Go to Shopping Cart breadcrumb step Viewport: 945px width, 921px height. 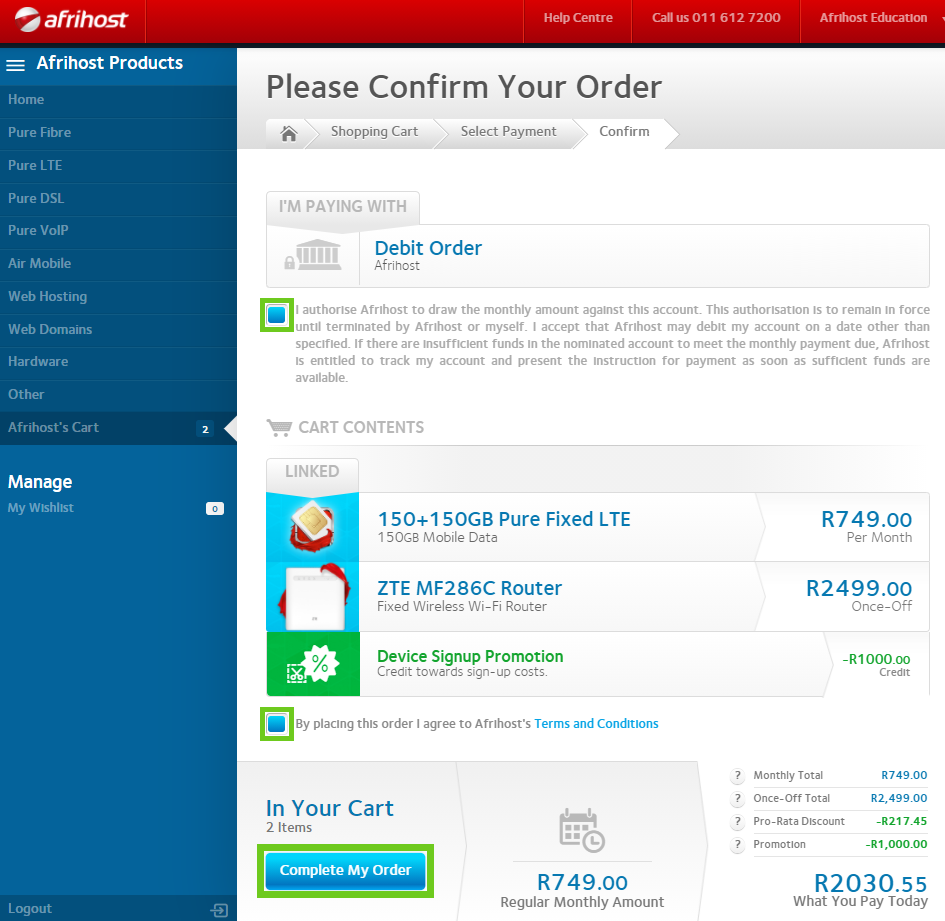(374, 132)
